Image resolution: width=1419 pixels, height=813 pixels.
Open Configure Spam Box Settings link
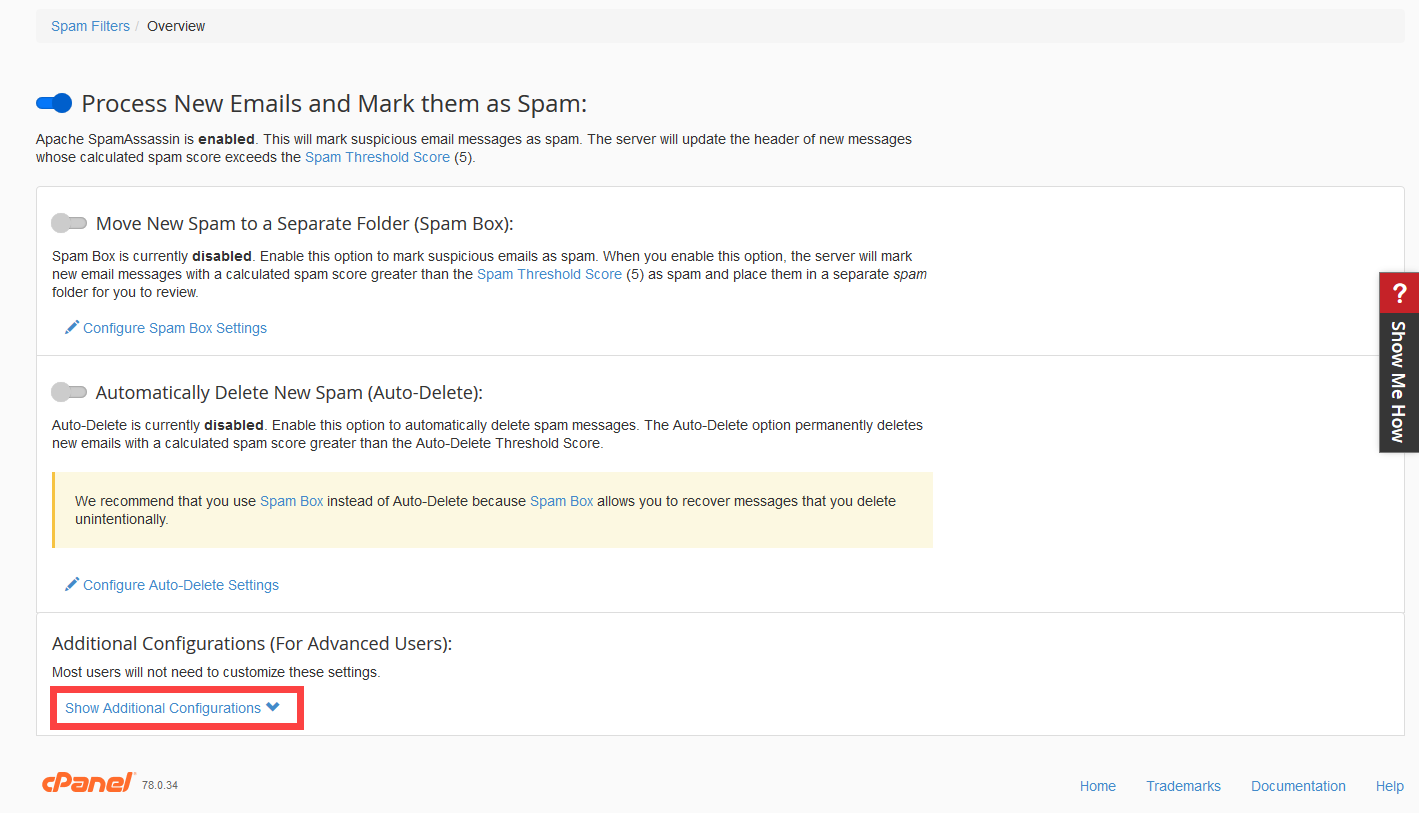click(x=175, y=328)
